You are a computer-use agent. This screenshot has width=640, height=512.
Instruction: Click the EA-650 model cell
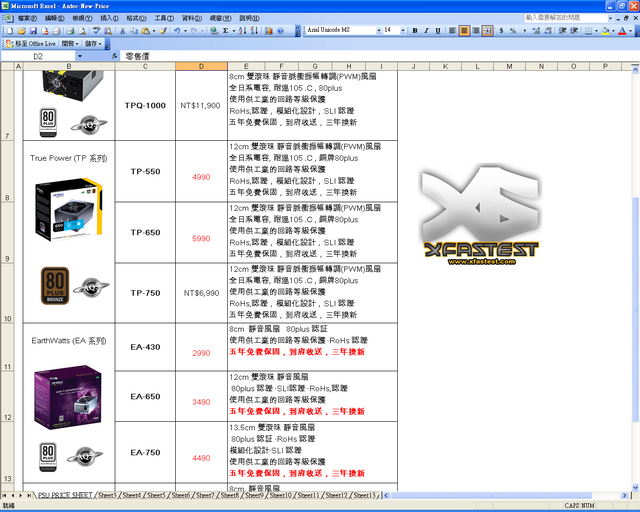(x=145, y=396)
